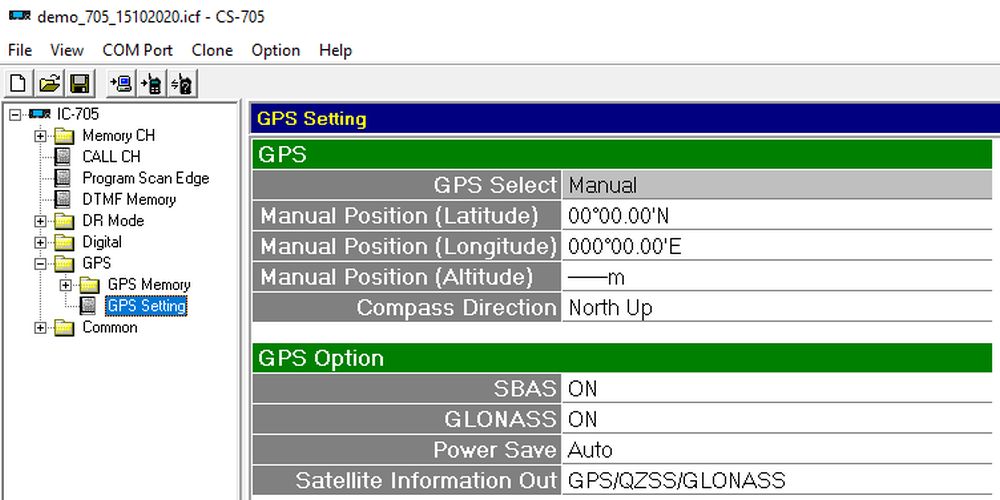Select DR Mode in the tree

(113, 221)
